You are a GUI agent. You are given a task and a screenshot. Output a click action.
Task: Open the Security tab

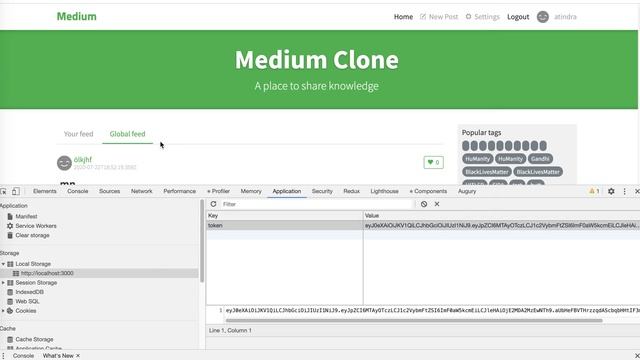[322, 191]
